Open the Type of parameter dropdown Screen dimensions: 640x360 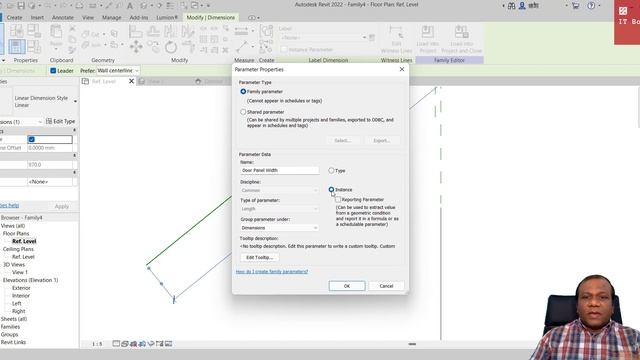280,209
